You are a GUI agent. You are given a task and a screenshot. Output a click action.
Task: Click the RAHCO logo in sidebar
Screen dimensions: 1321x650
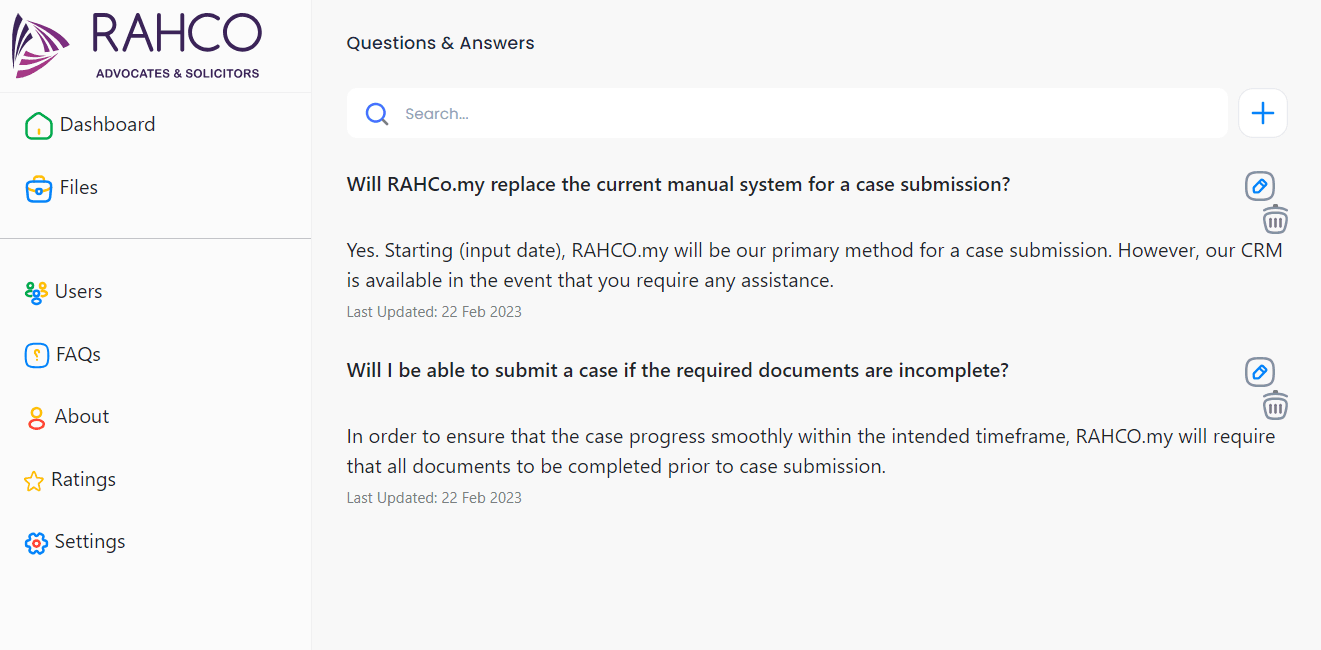point(137,46)
